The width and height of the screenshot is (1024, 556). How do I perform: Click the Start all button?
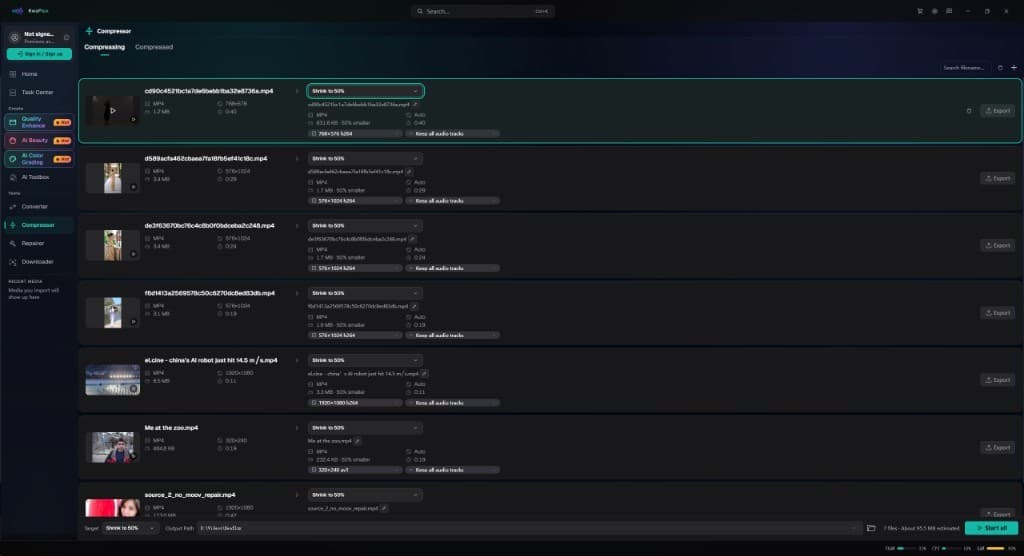click(x=991, y=528)
